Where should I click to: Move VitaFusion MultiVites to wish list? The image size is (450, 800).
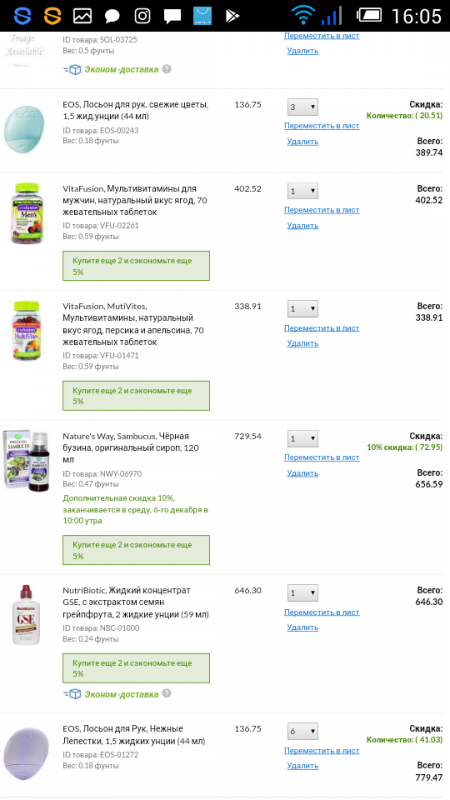tap(322, 328)
